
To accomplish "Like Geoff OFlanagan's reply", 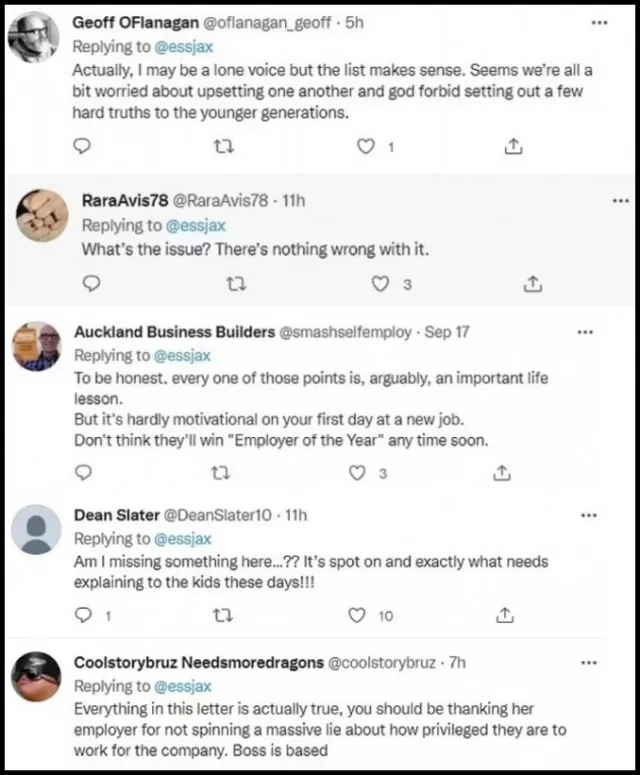I will tap(368, 147).
